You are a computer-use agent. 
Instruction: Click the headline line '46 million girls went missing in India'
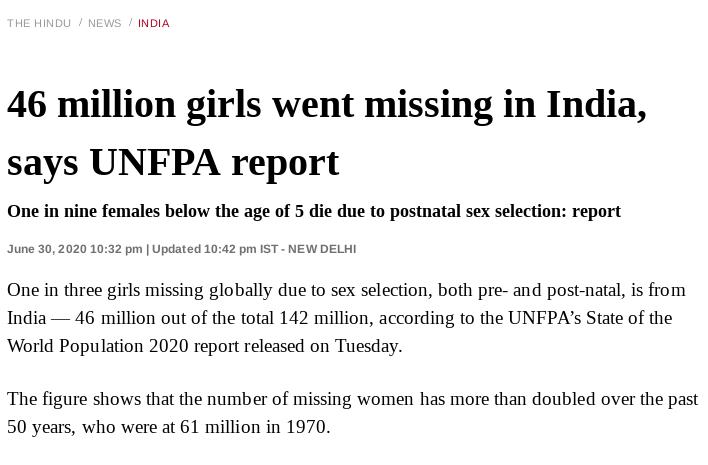click(x=326, y=104)
